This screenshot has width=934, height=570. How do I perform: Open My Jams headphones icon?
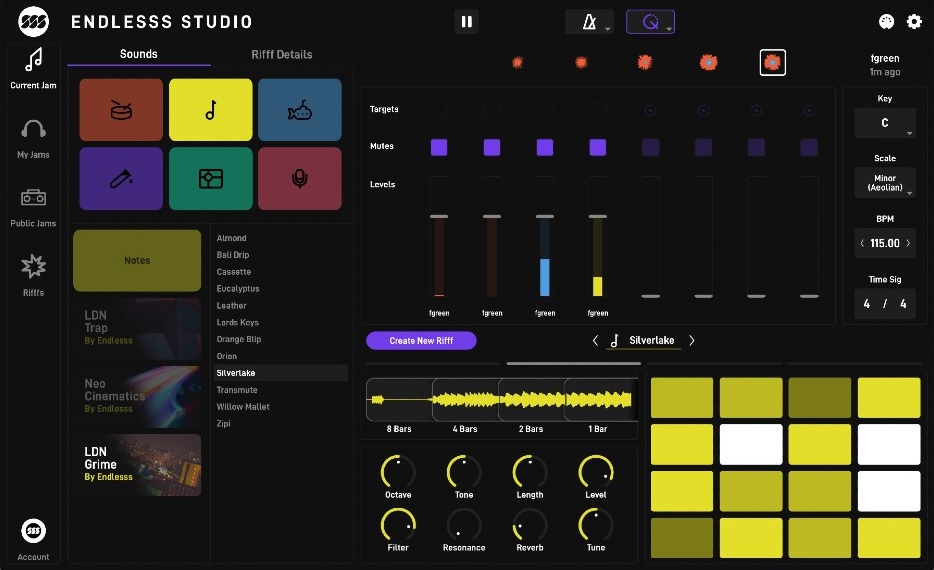coord(33,129)
